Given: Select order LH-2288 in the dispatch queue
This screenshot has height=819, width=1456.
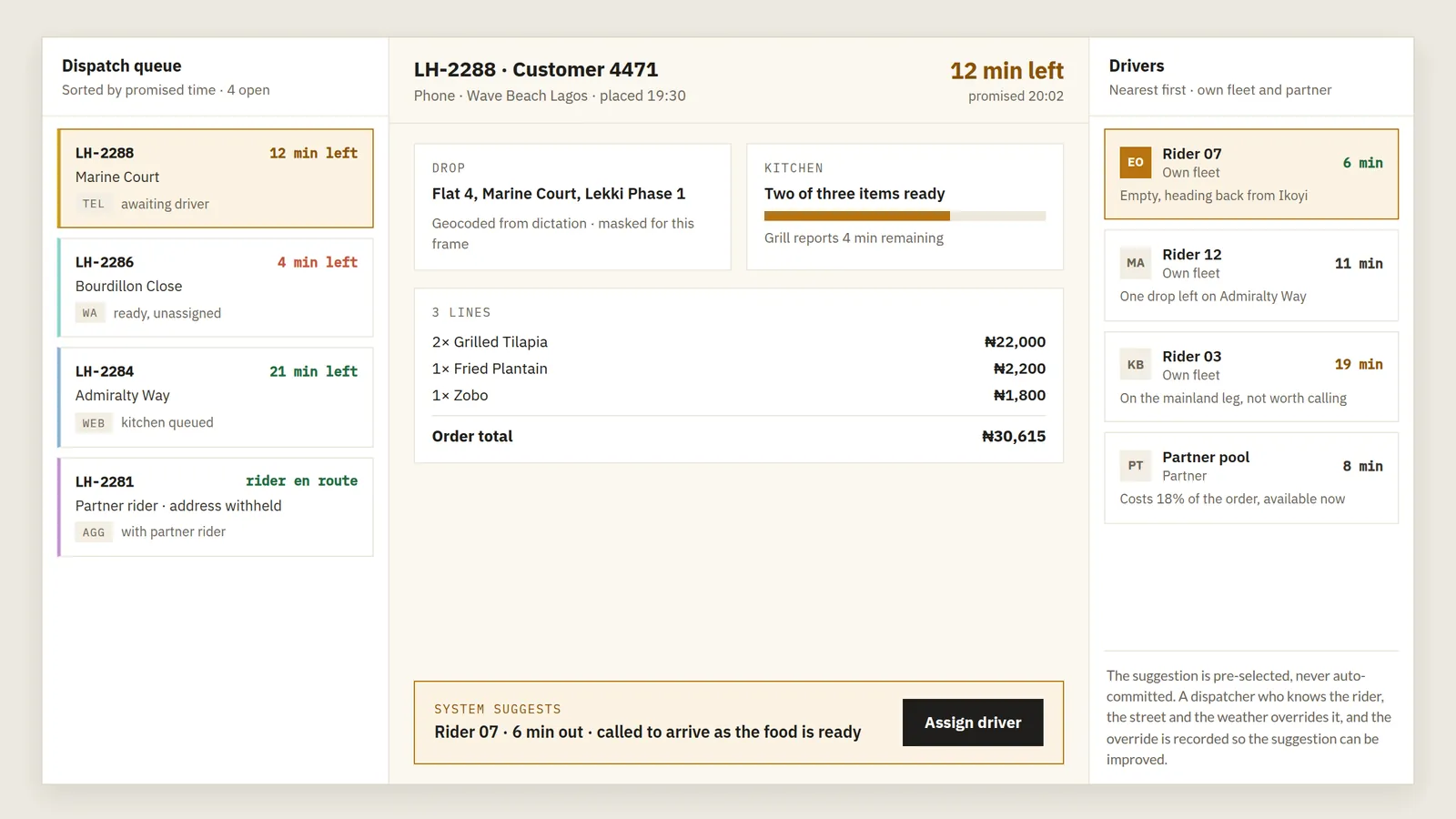Looking at the screenshot, I should tap(216, 178).
